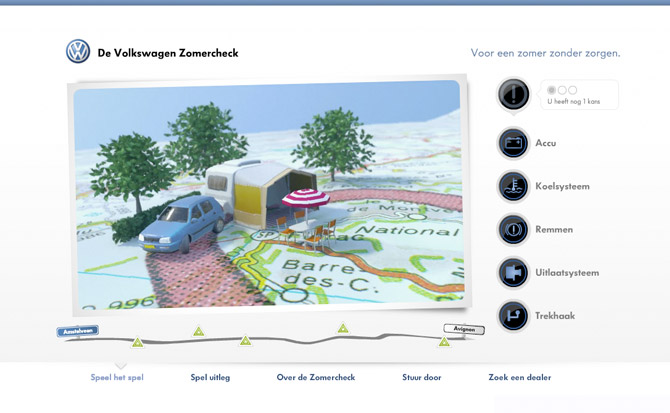Choose the Trekhaak tow hook icon
Image resolution: width=670 pixels, height=413 pixels.
point(513,316)
